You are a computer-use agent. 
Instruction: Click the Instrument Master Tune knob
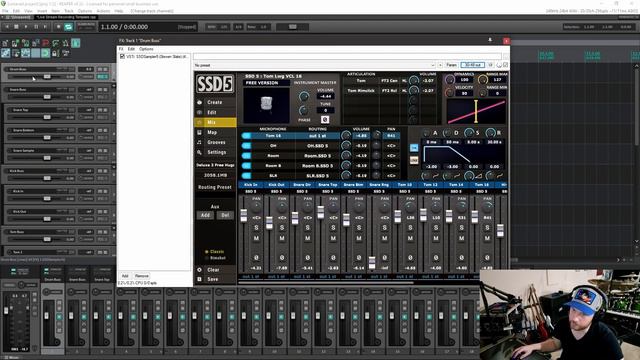pyautogui.click(x=304, y=110)
